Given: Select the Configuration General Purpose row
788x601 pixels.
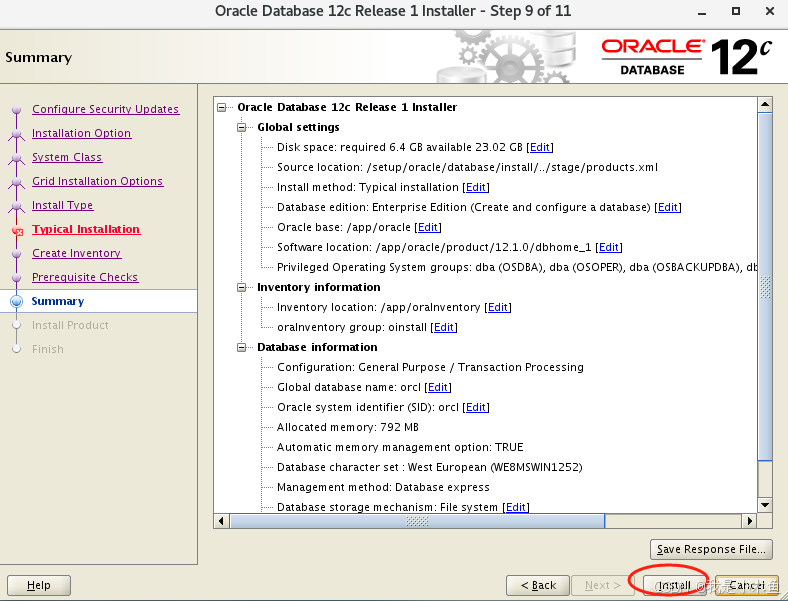Looking at the screenshot, I should pyautogui.click(x=430, y=367).
